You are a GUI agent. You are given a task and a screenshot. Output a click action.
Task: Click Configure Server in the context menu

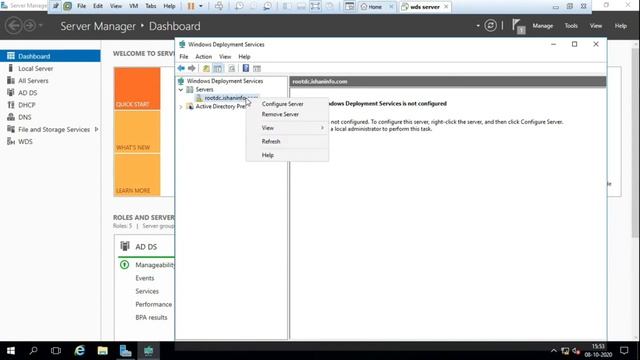point(282,104)
